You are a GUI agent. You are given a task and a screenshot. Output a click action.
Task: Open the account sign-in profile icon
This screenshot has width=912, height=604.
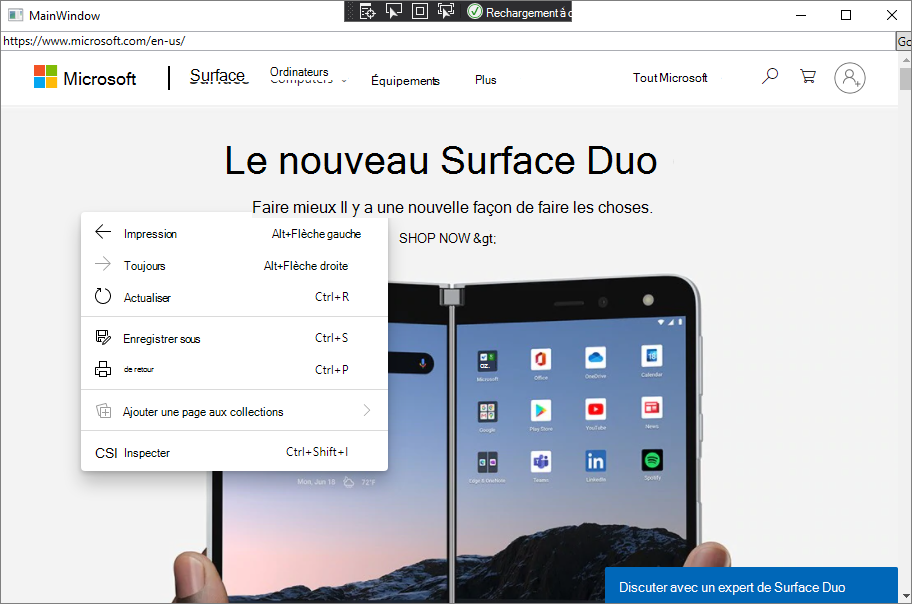[849, 78]
